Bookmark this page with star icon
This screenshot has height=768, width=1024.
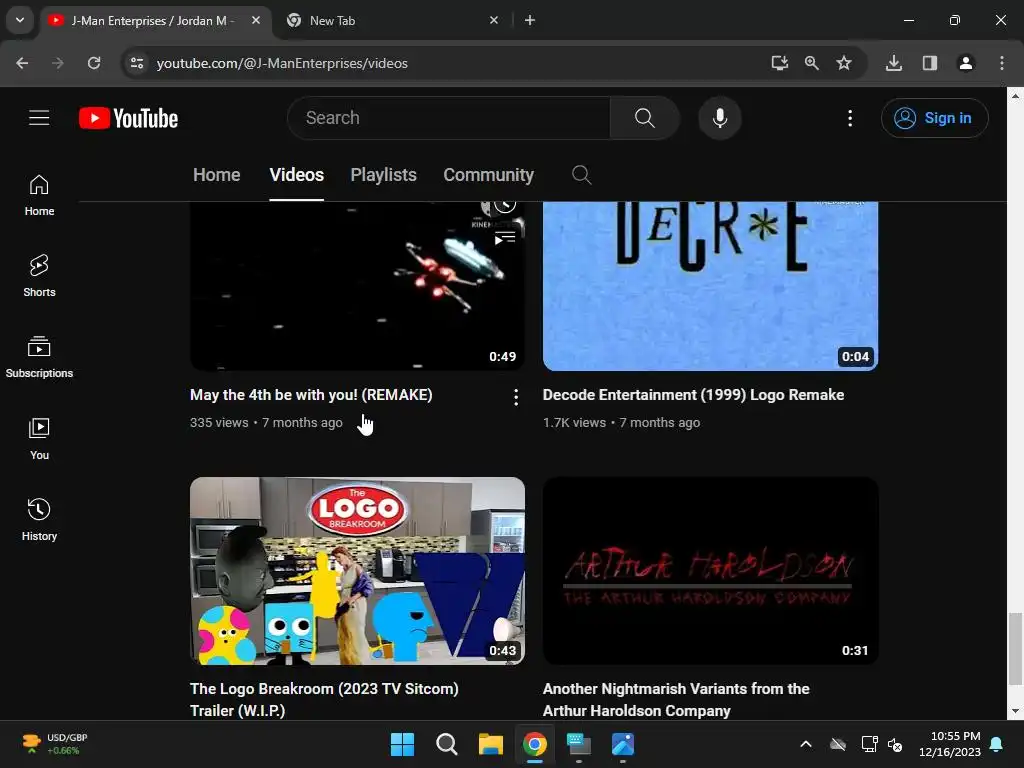844,63
